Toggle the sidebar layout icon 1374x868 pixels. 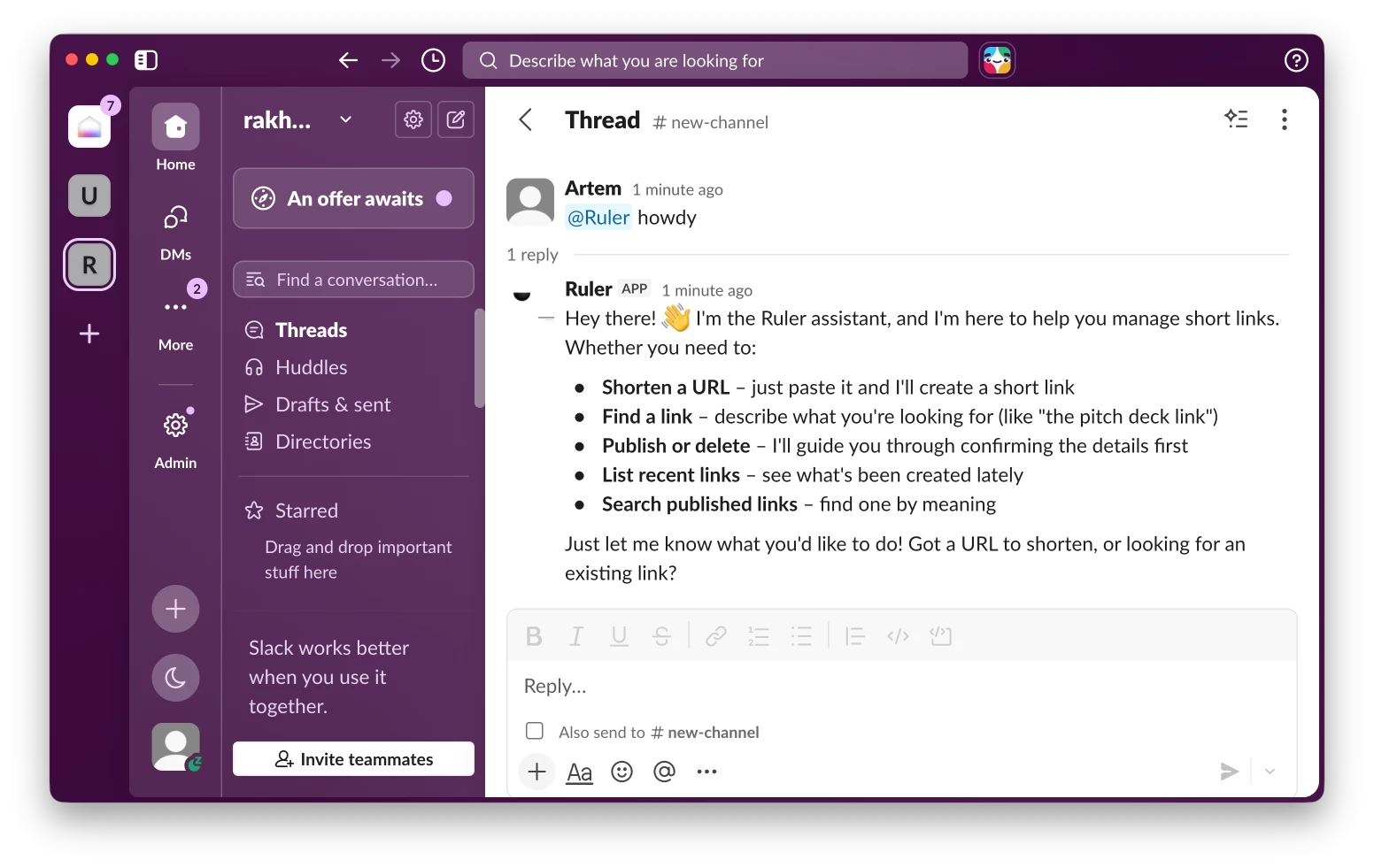[146, 60]
